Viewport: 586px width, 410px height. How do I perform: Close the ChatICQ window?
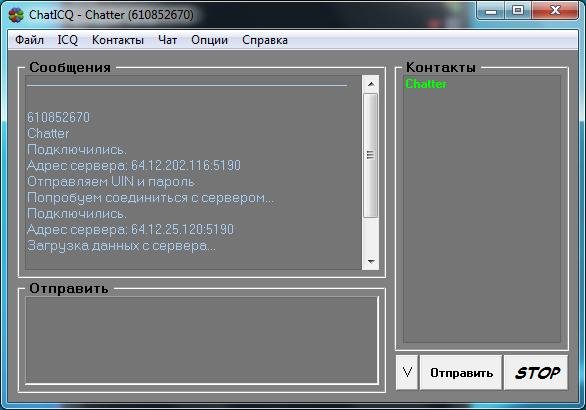[555, 11]
